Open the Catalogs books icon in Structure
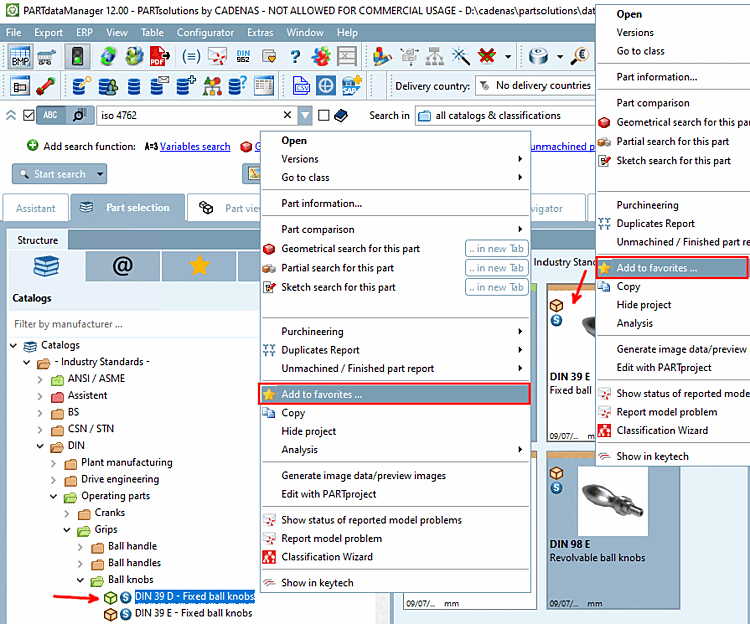 click(46, 266)
